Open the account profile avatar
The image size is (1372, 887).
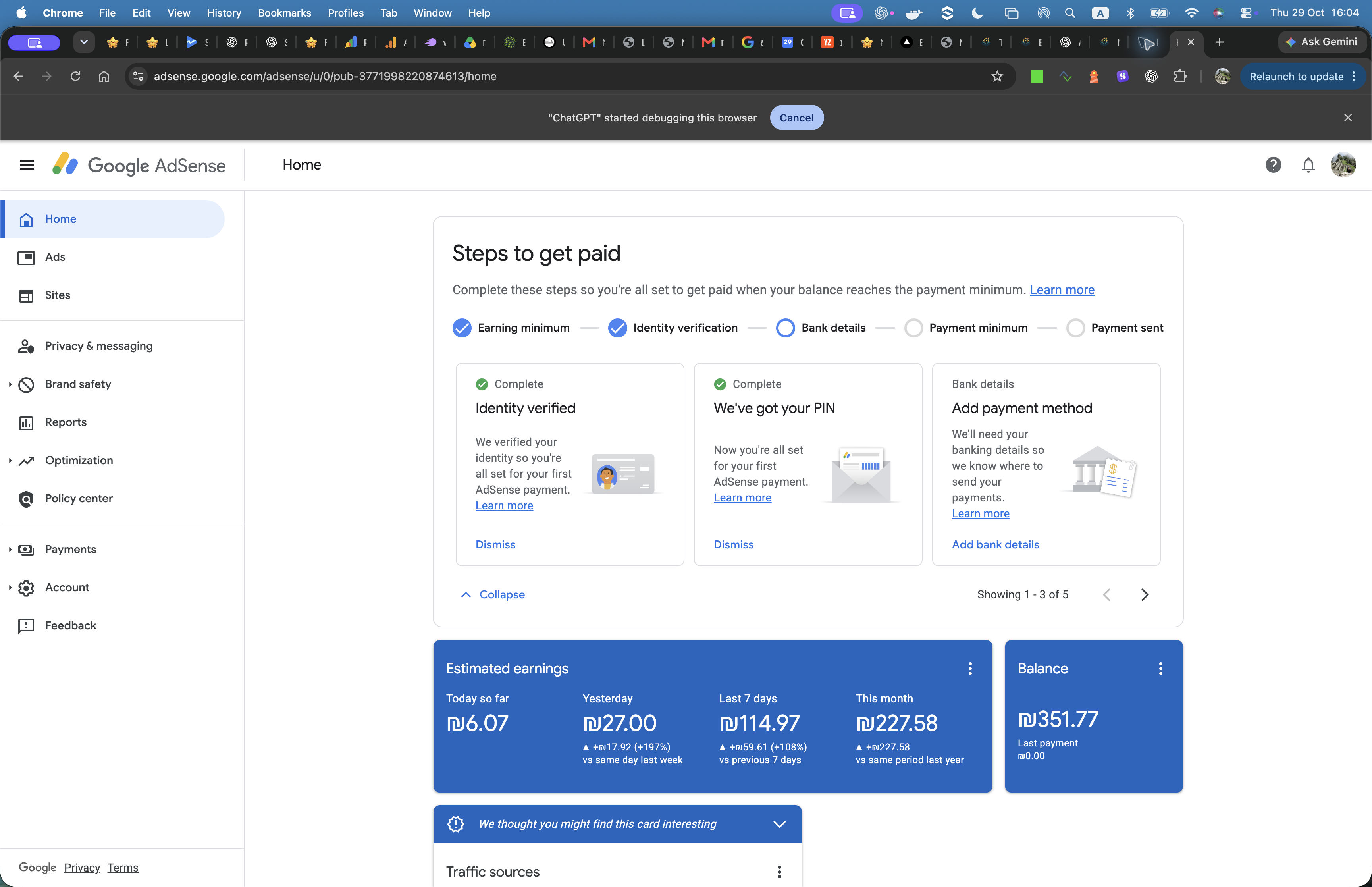click(x=1343, y=165)
